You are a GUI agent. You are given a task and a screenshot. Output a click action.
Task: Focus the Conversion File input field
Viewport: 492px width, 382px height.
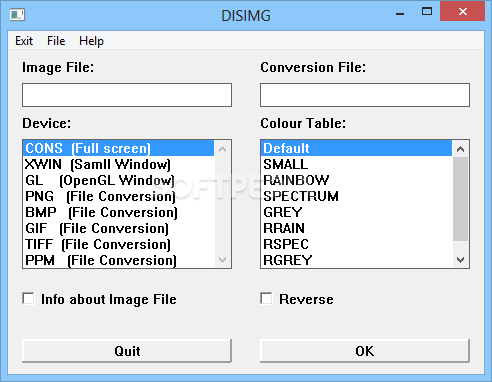pos(365,95)
